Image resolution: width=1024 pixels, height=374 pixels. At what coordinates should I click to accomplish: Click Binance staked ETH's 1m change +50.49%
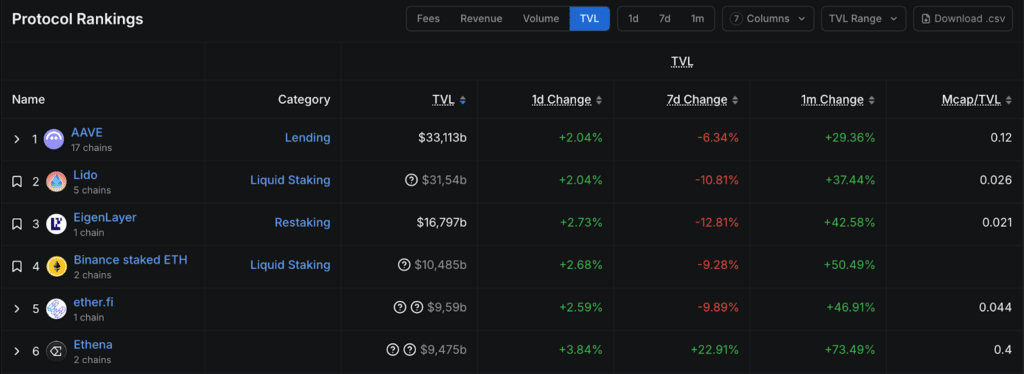[850, 265]
